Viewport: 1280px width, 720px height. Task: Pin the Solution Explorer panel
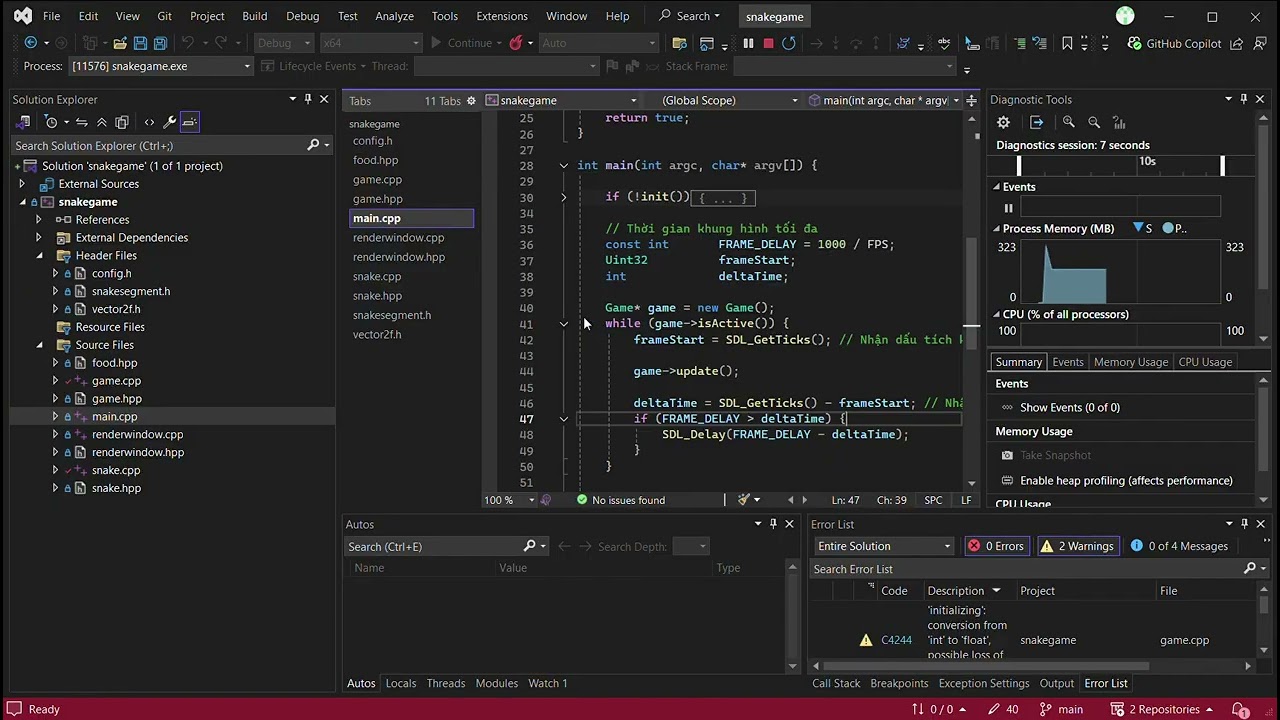(x=308, y=99)
